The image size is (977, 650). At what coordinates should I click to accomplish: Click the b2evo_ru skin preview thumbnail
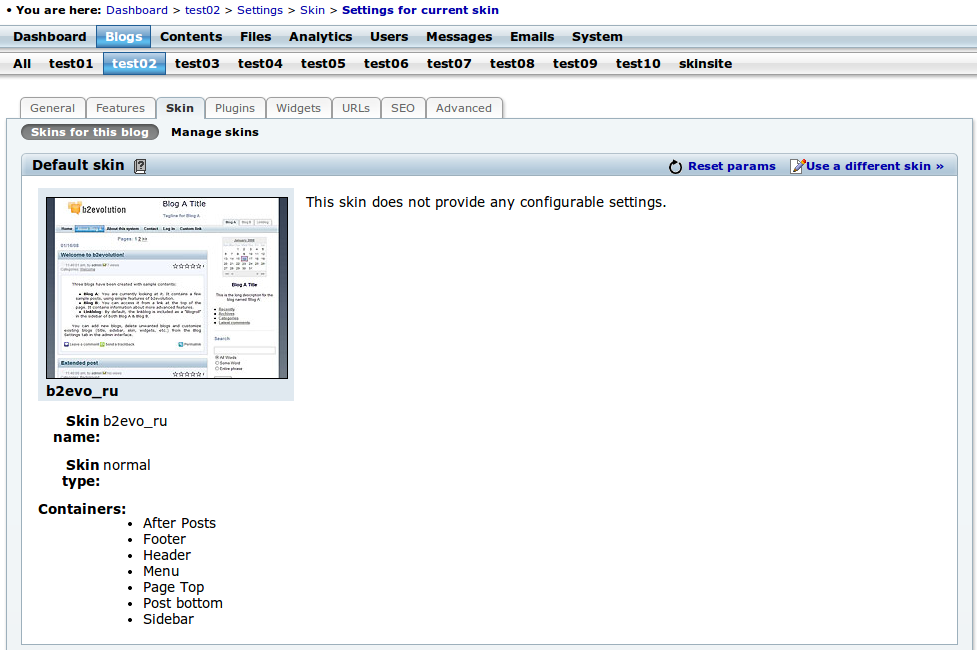(x=167, y=288)
